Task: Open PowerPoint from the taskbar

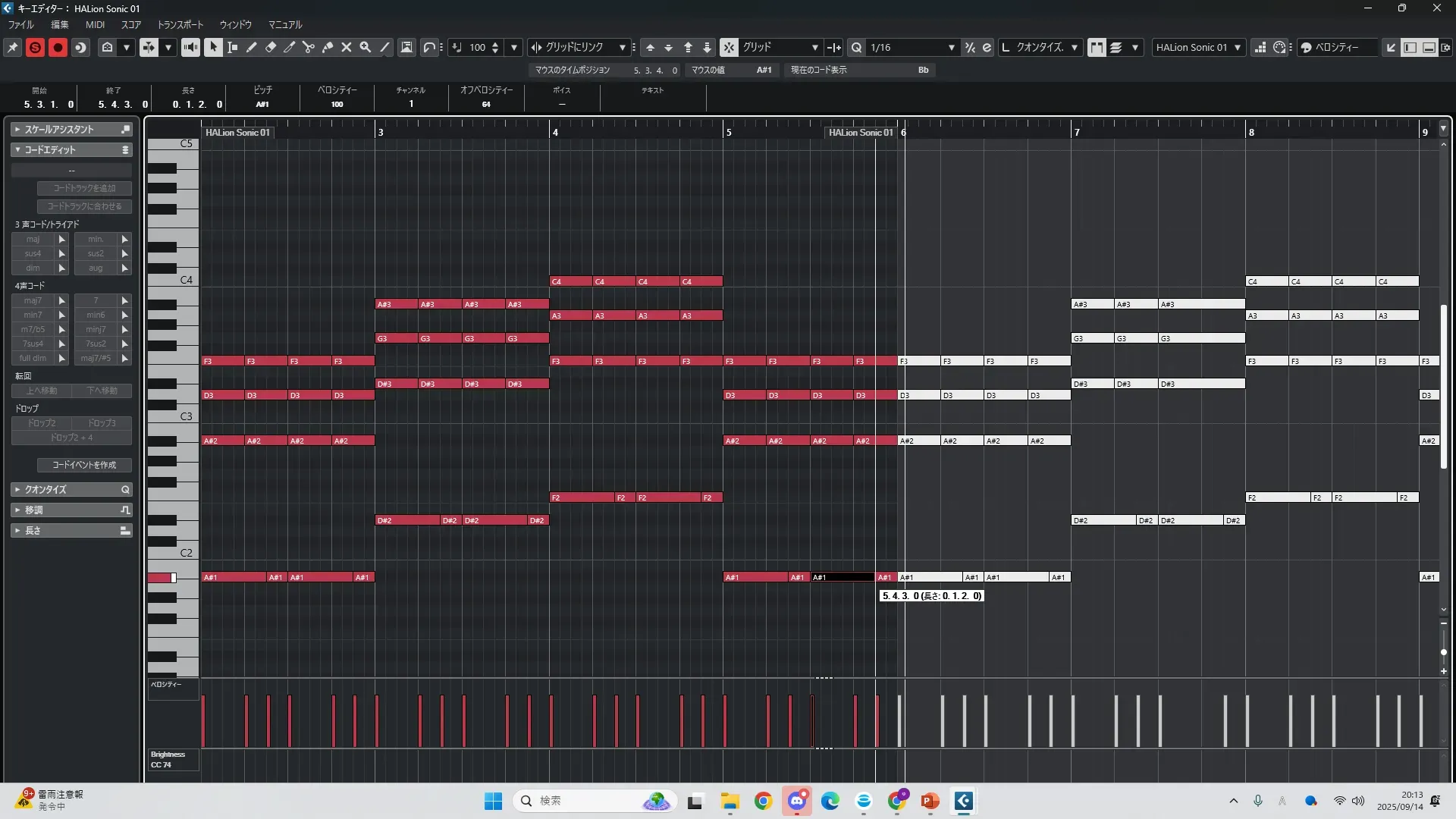Action: tap(930, 801)
